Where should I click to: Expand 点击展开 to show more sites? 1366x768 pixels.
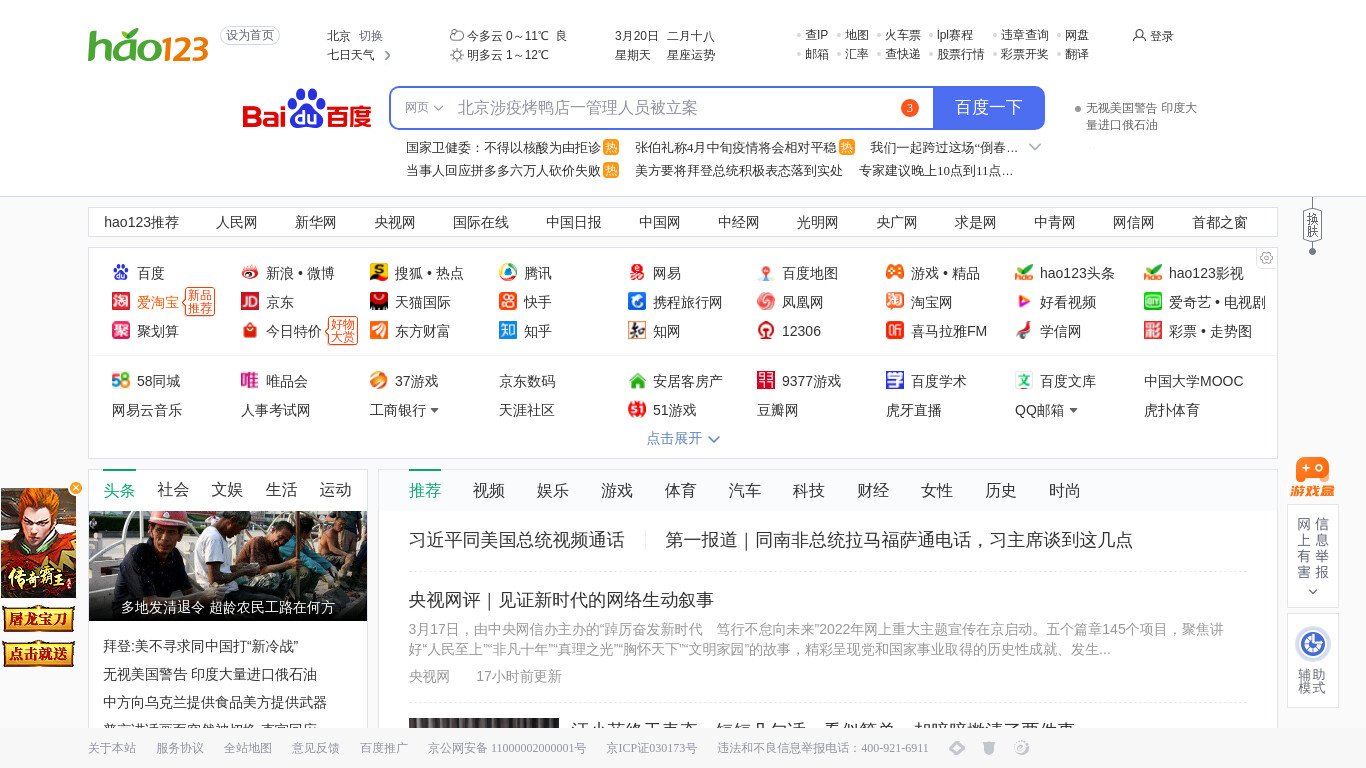[x=683, y=439]
